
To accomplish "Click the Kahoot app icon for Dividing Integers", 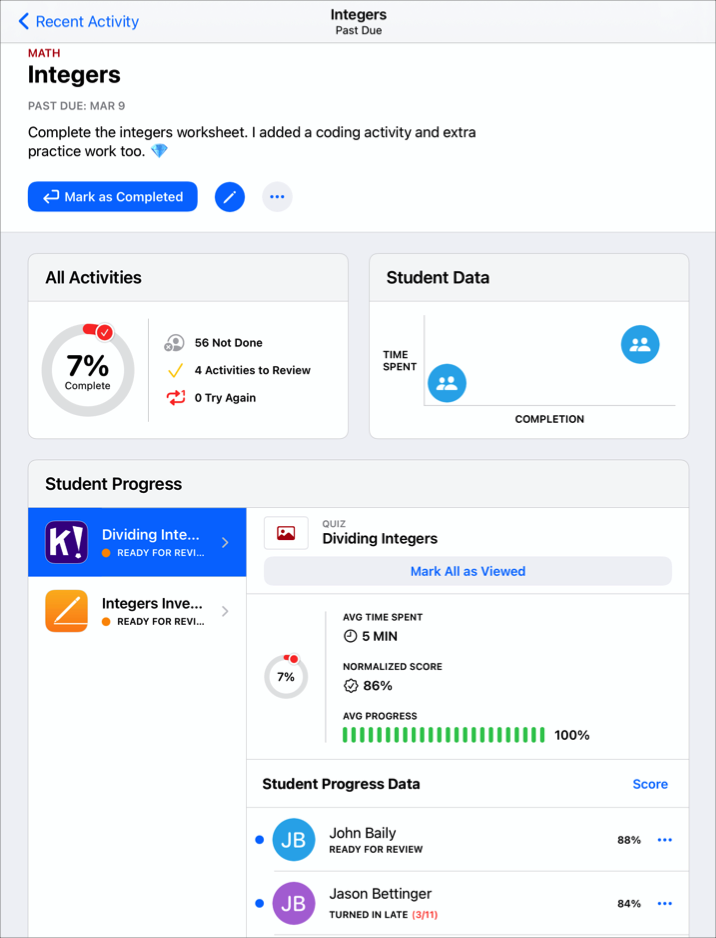I will click(x=67, y=542).
